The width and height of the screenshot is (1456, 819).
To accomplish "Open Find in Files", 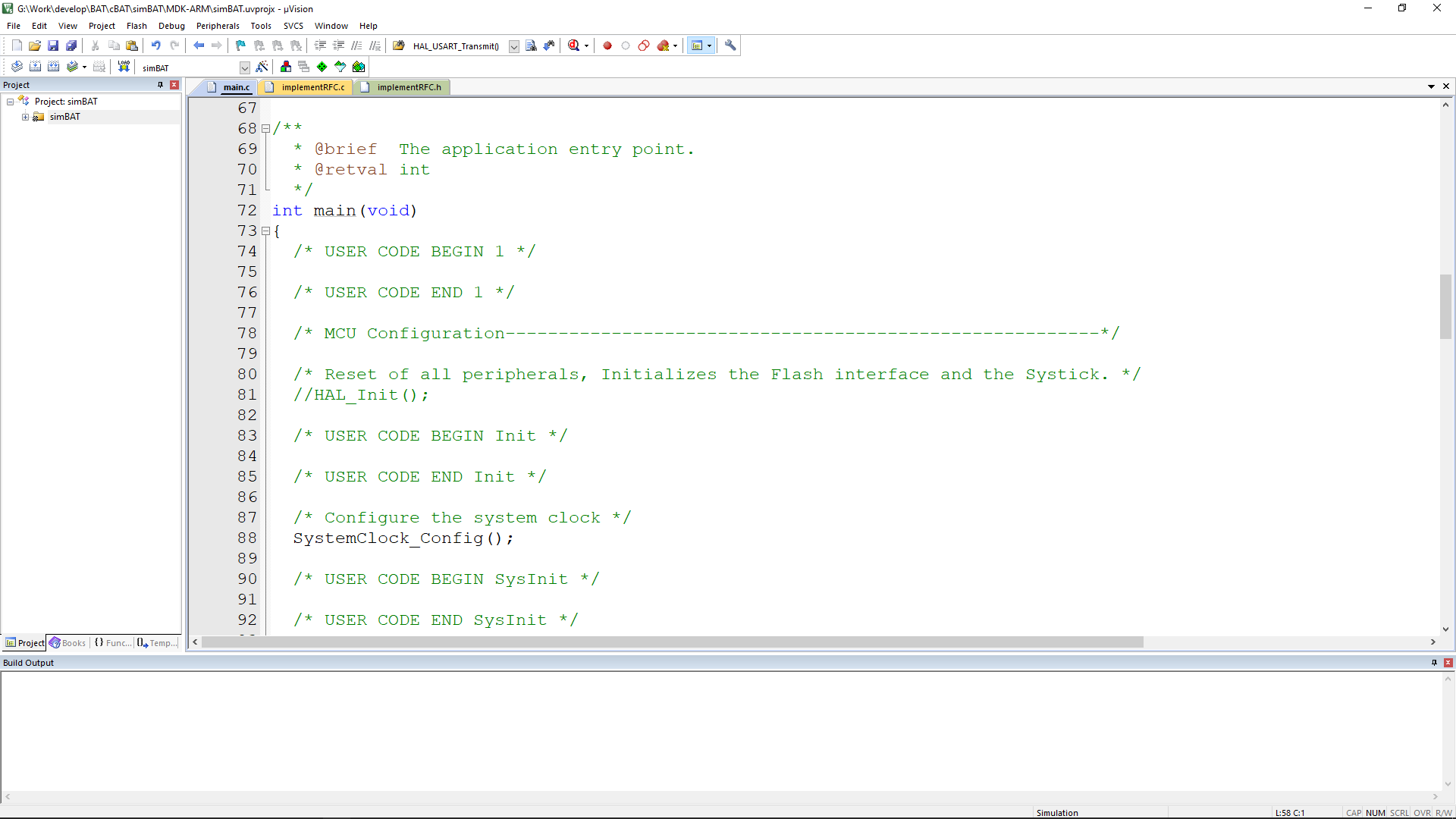I will pyautogui.click(x=531, y=45).
